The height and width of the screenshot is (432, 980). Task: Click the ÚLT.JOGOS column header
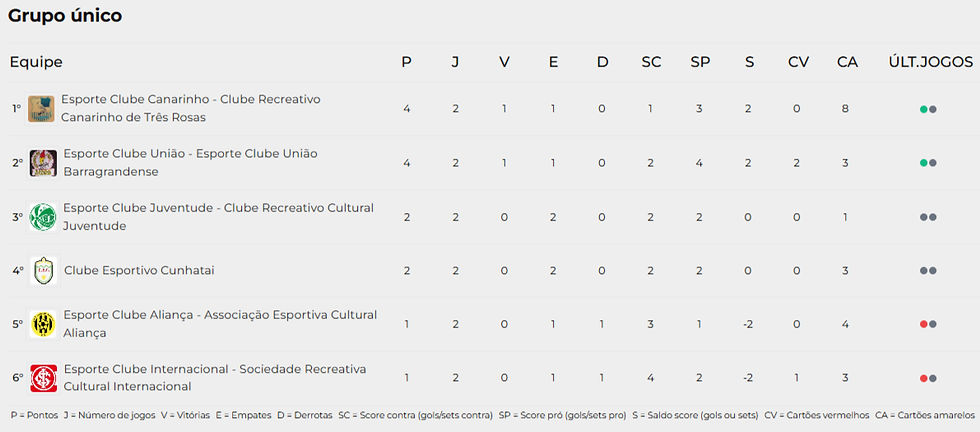tap(929, 62)
